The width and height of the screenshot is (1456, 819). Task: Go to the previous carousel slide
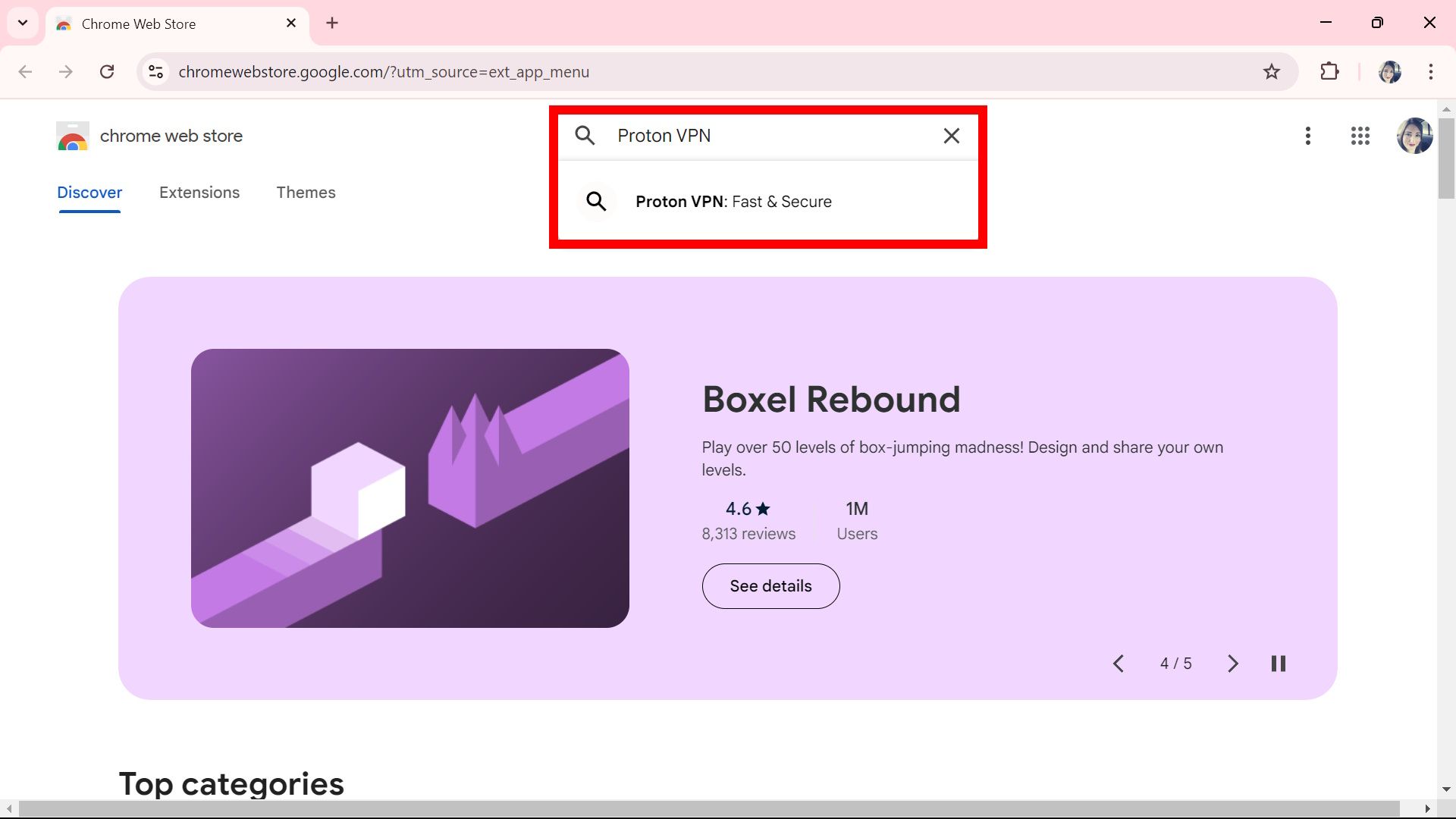click(1119, 663)
